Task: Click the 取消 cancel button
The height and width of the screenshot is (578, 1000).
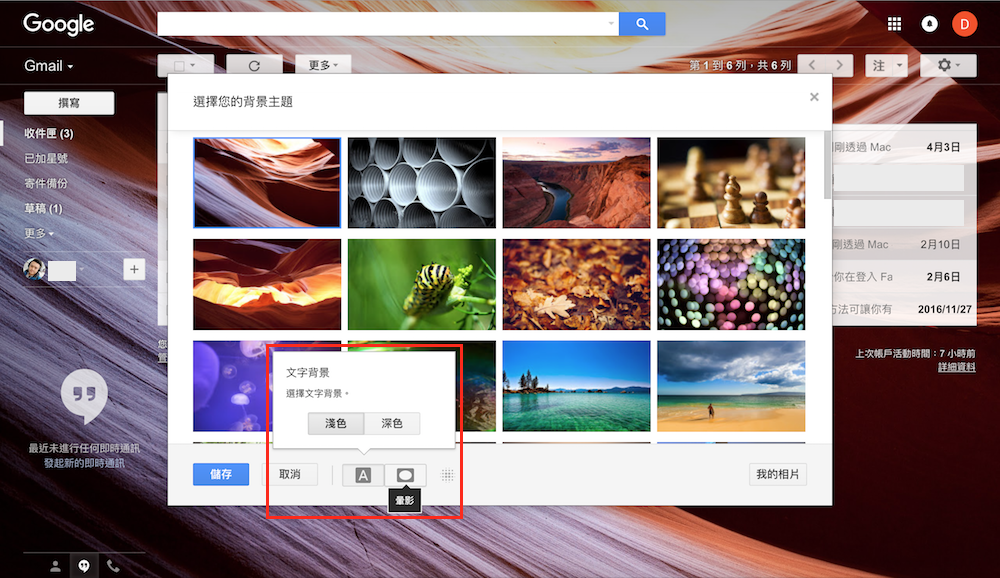Action: coord(290,474)
